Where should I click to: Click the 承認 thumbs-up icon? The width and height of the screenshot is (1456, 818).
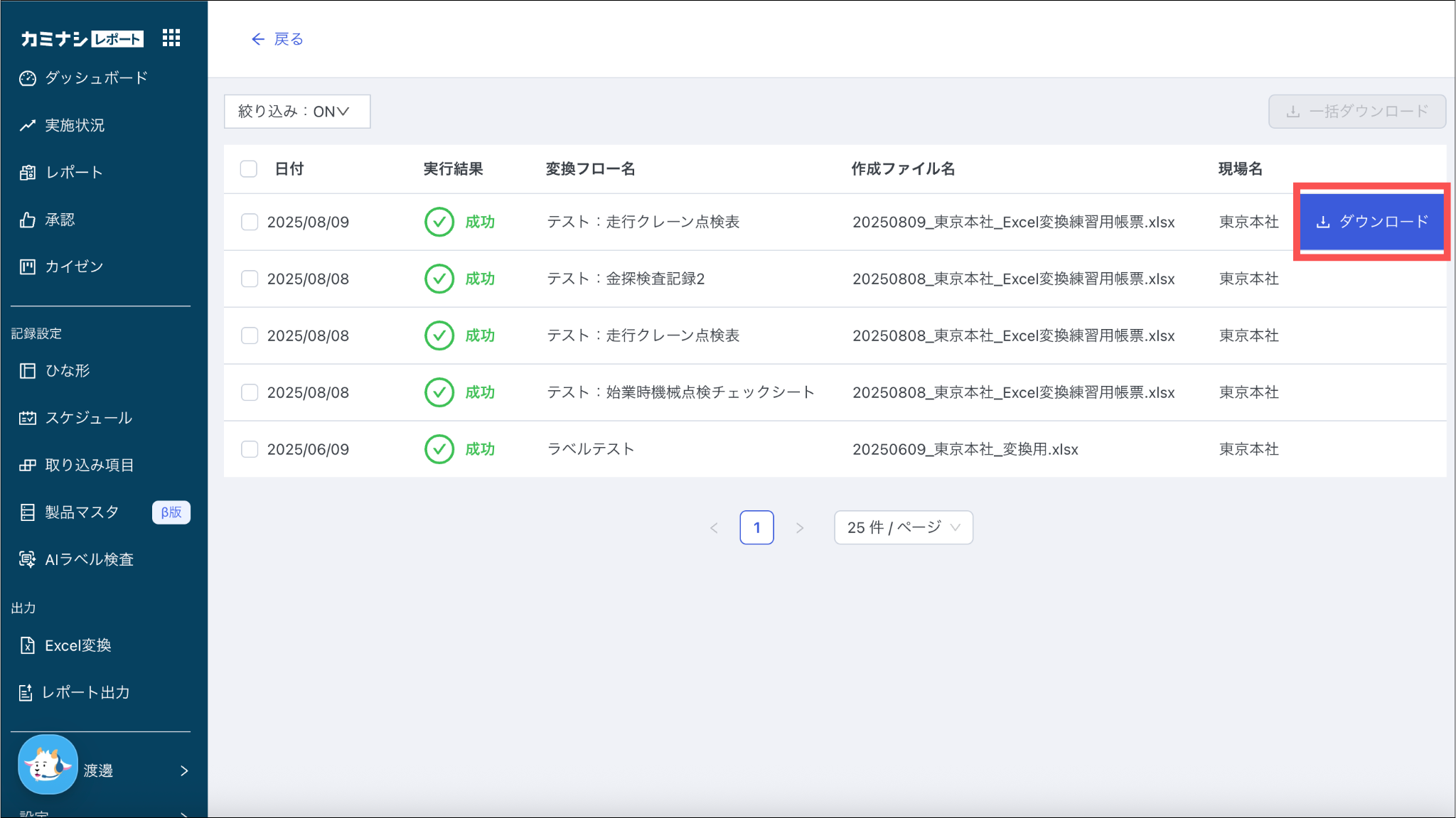28,220
